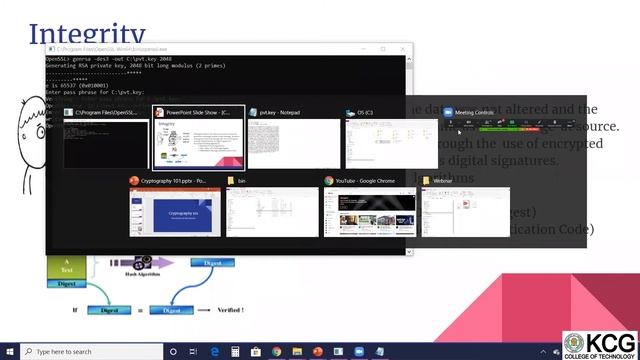Launch Microsoft Edge from the taskbar
The image size is (640, 360).
(x=215, y=351)
